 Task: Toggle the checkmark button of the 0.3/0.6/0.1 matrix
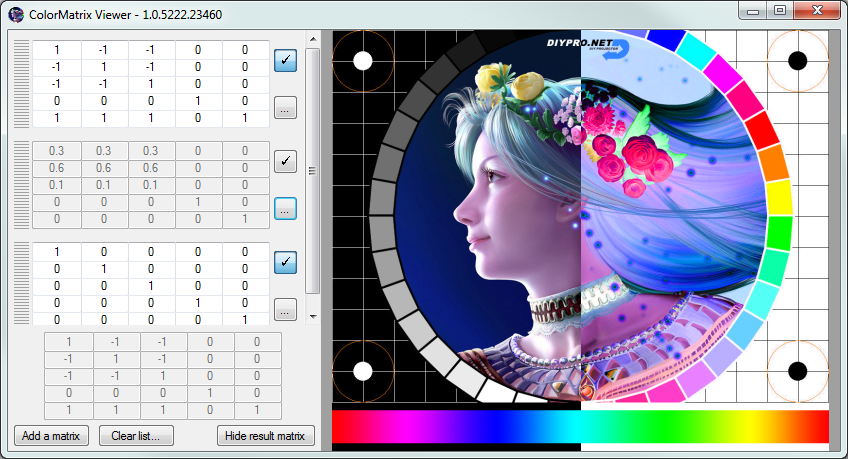click(x=285, y=162)
